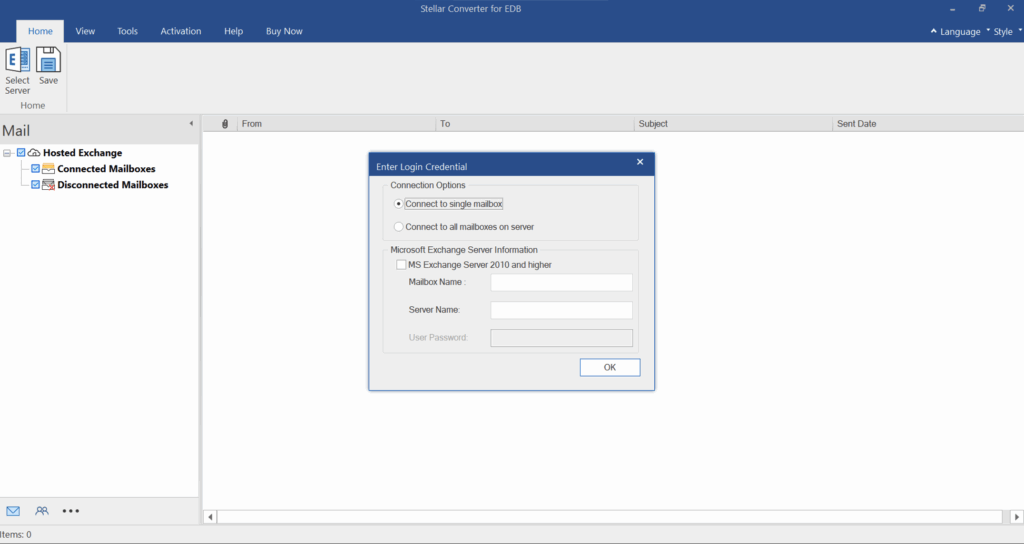Image resolution: width=1024 pixels, height=544 pixels.
Task: Close the Enter Login Credential dialog
Action: tap(640, 162)
